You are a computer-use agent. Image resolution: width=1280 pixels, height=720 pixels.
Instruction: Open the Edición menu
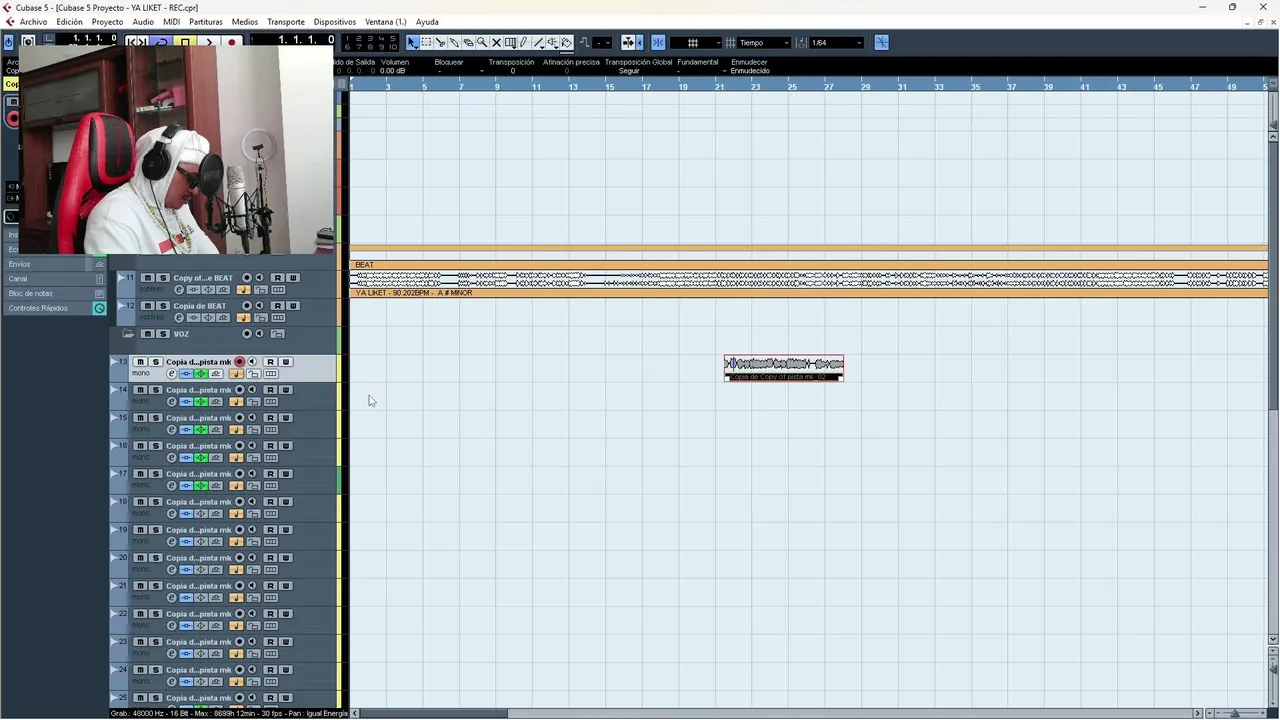coord(69,22)
